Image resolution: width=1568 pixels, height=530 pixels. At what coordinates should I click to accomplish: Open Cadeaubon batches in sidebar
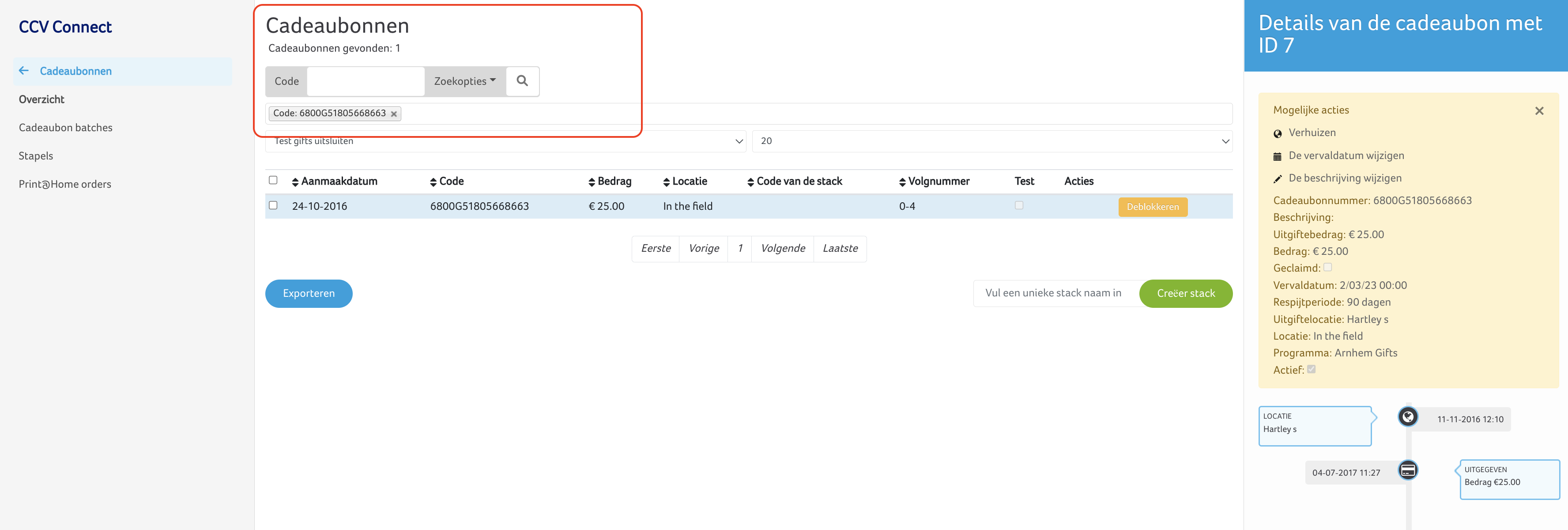coord(66,127)
